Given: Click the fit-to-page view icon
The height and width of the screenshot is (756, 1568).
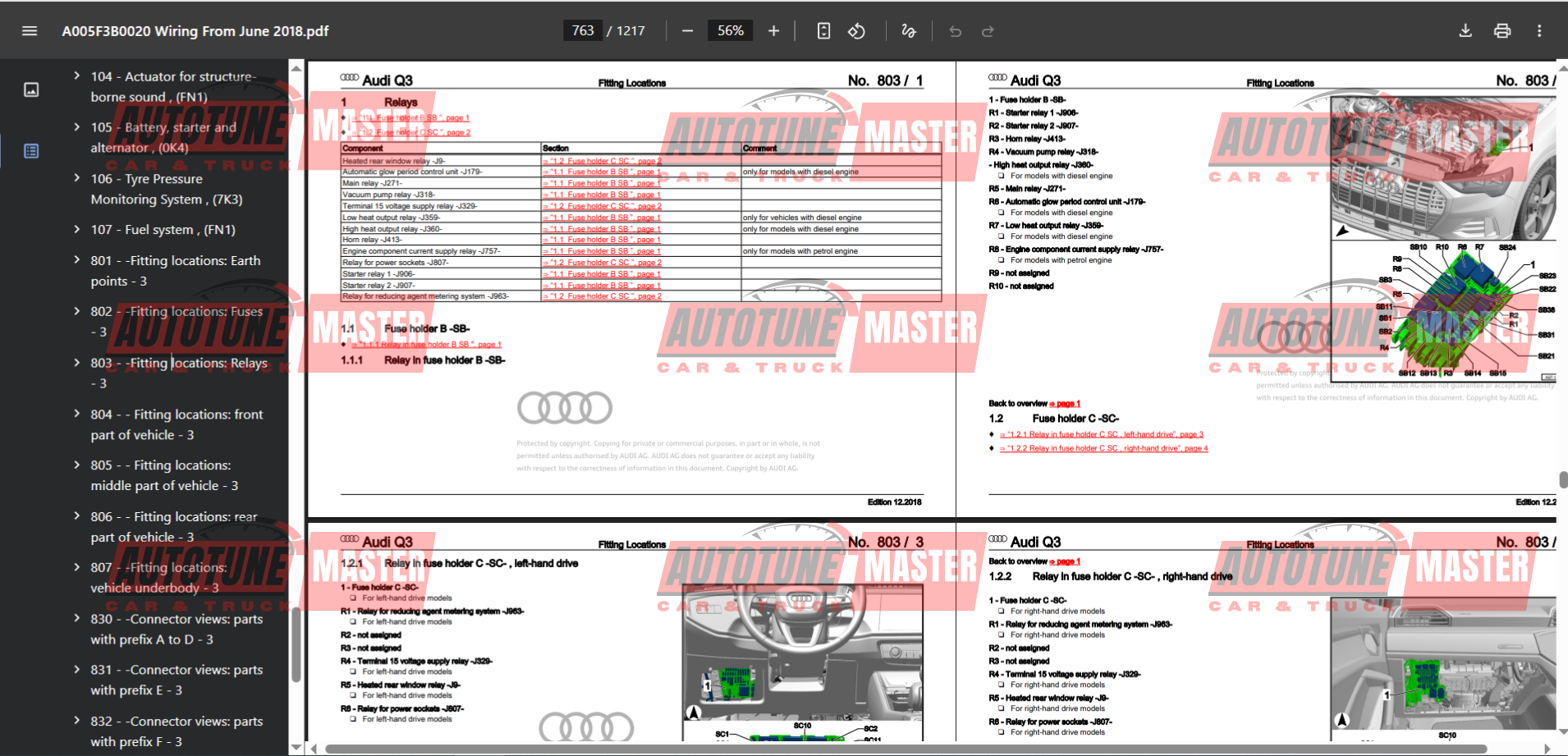Looking at the screenshot, I should pos(823,30).
